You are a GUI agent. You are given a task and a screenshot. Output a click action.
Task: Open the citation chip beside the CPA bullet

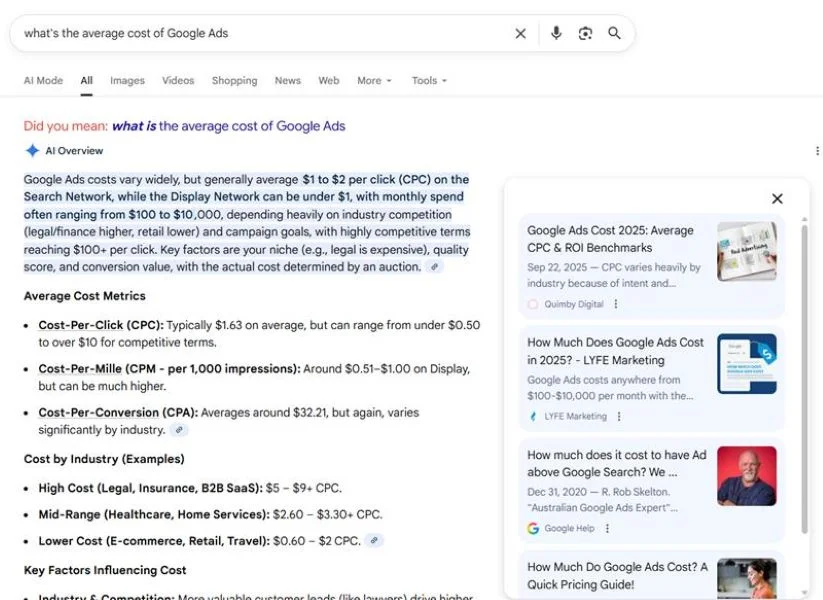pos(178,428)
